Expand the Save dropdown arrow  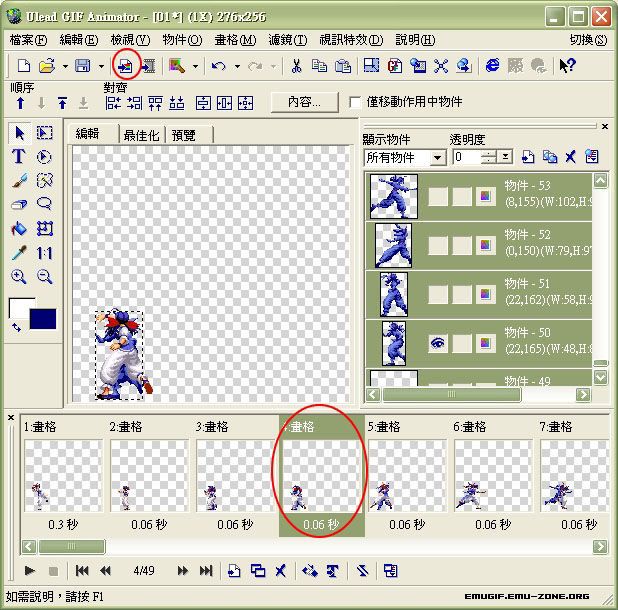tap(101, 66)
